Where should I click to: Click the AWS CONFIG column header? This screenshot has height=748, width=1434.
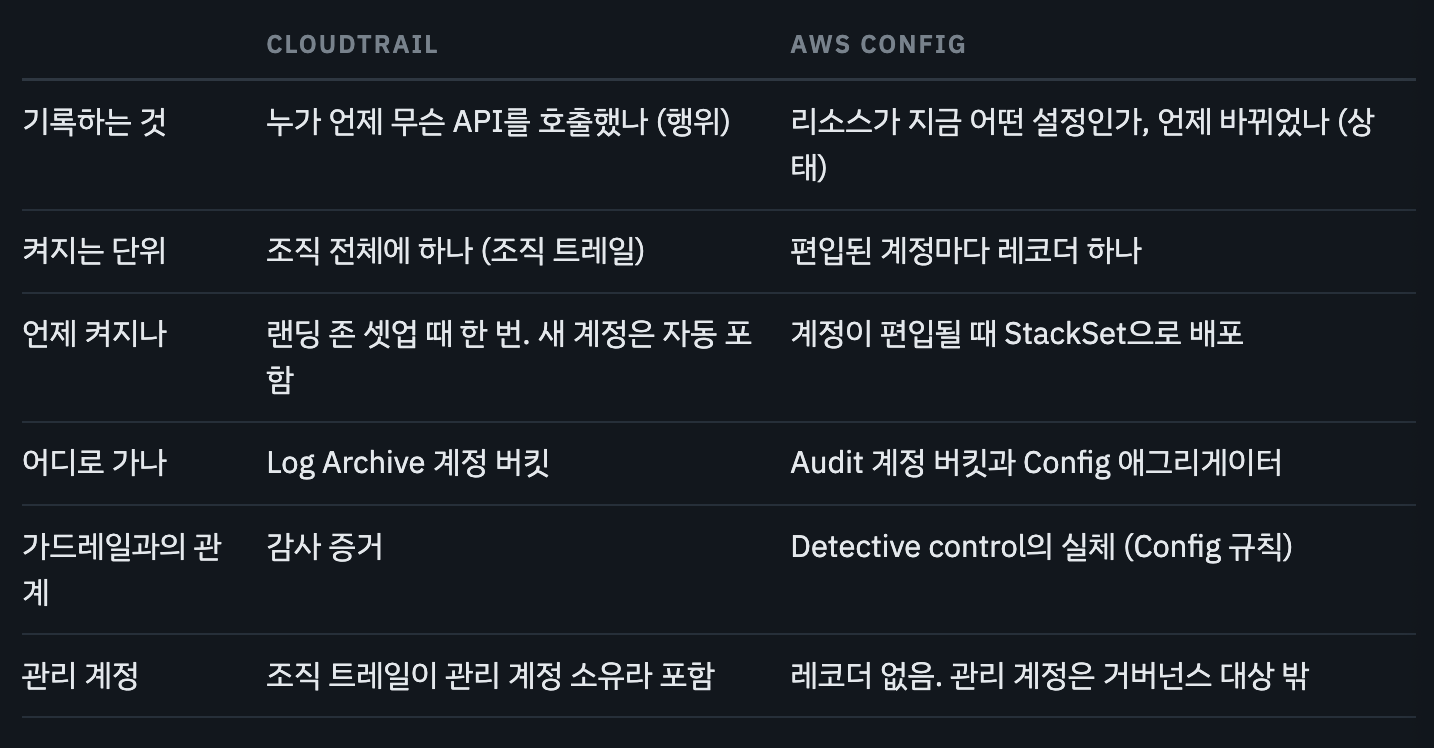(x=878, y=45)
